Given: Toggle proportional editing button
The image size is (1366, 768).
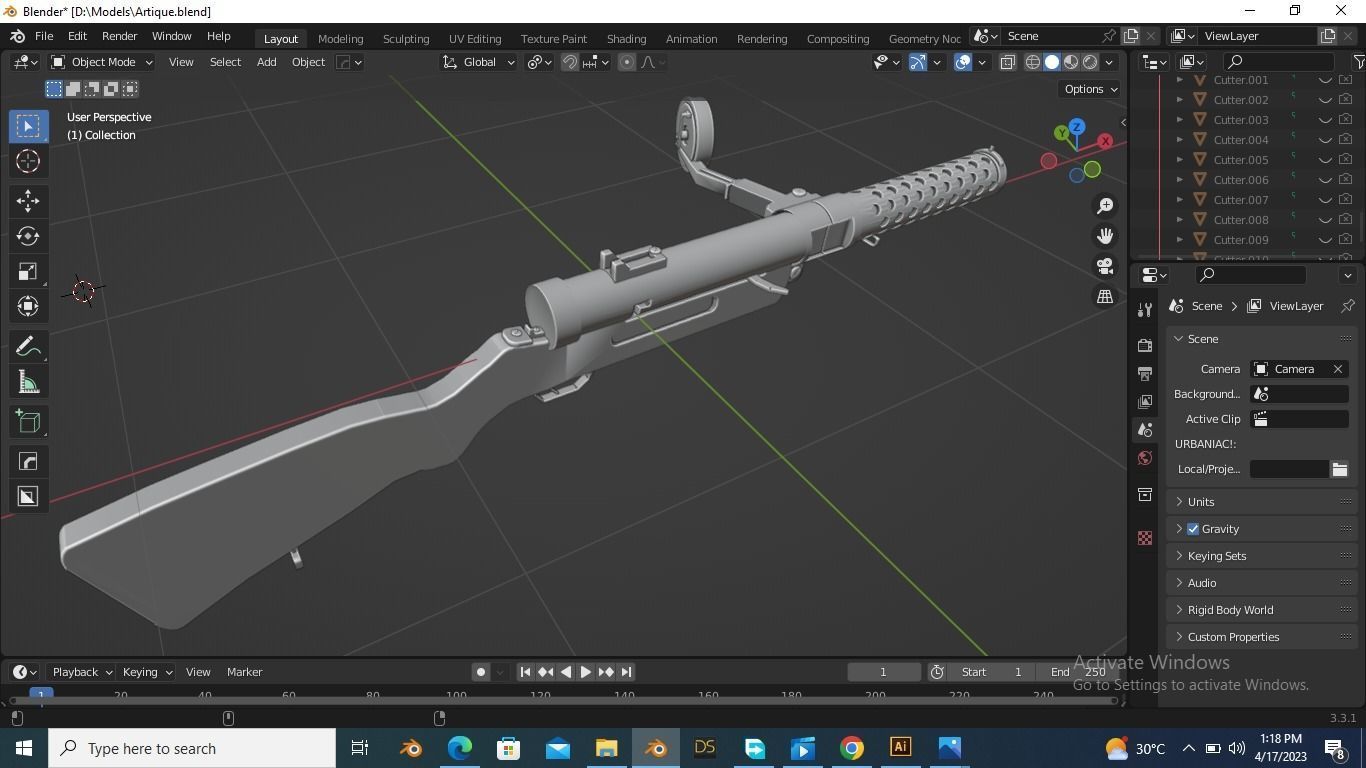Looking at the screenshot, I should pos(627,62).
